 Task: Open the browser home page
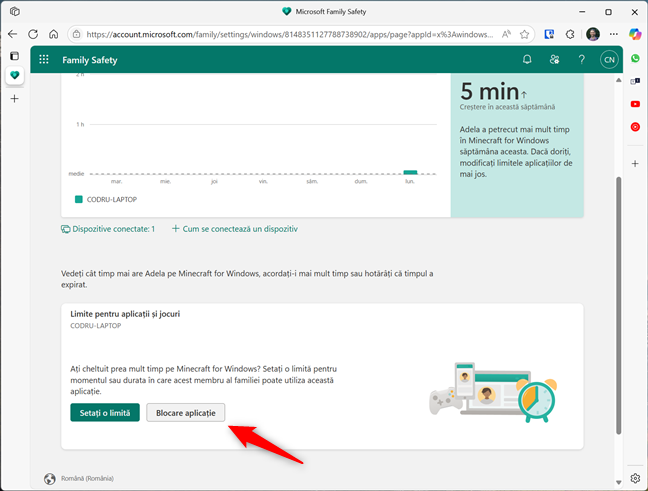coord(54,34)
